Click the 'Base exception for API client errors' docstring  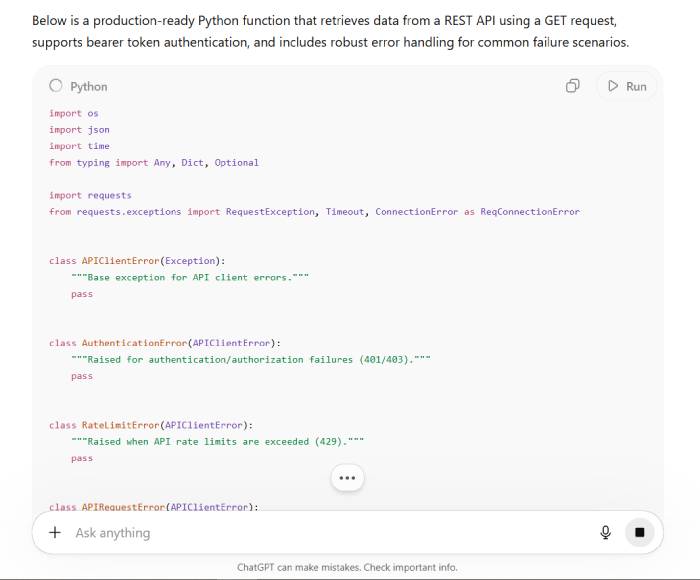(x=190, y=277)
